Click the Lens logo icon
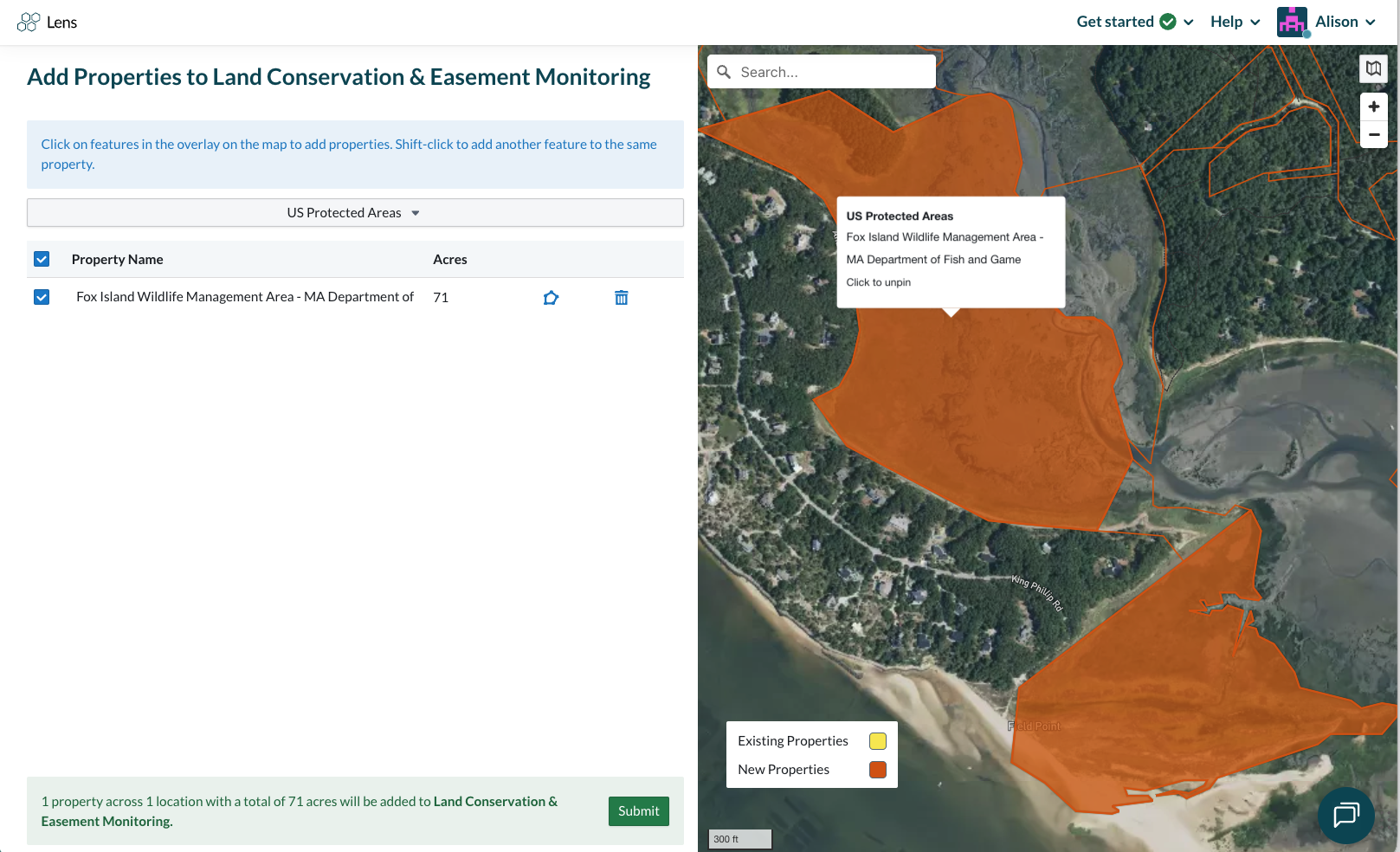This screenshot has height=852, width=1400. [x=29, y=22]
